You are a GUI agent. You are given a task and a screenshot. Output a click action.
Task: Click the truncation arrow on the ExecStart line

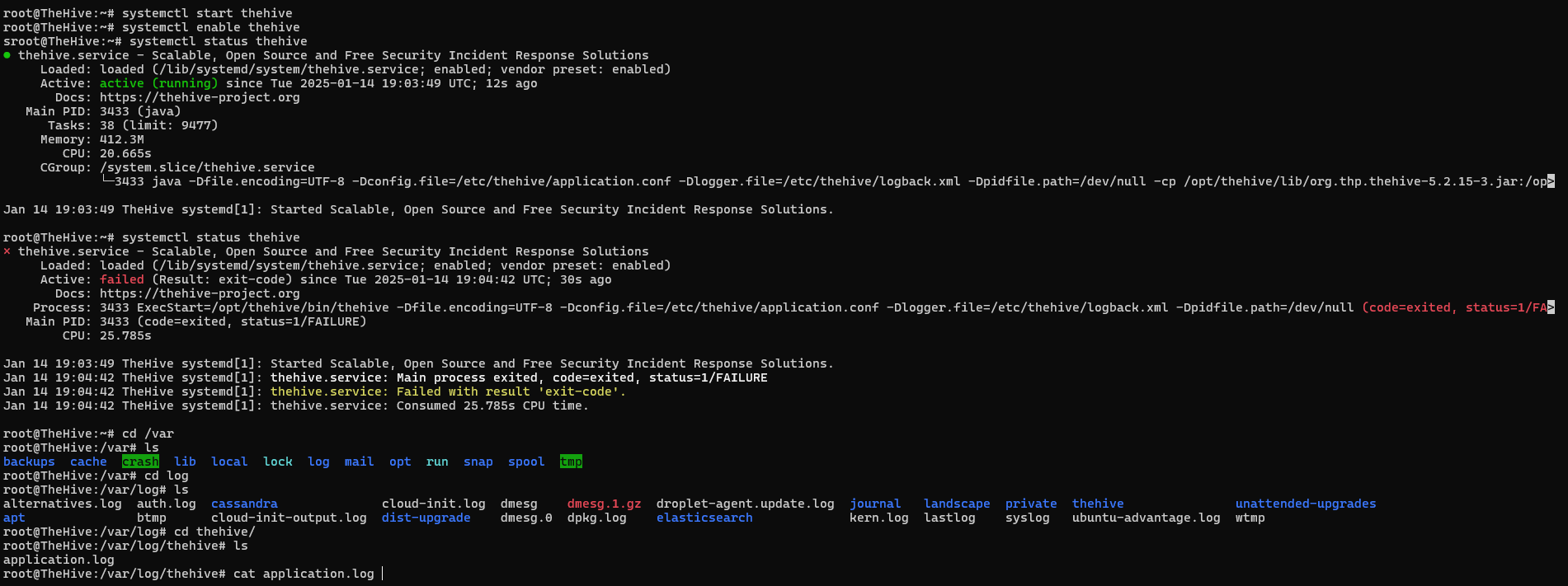[1551, 307]
